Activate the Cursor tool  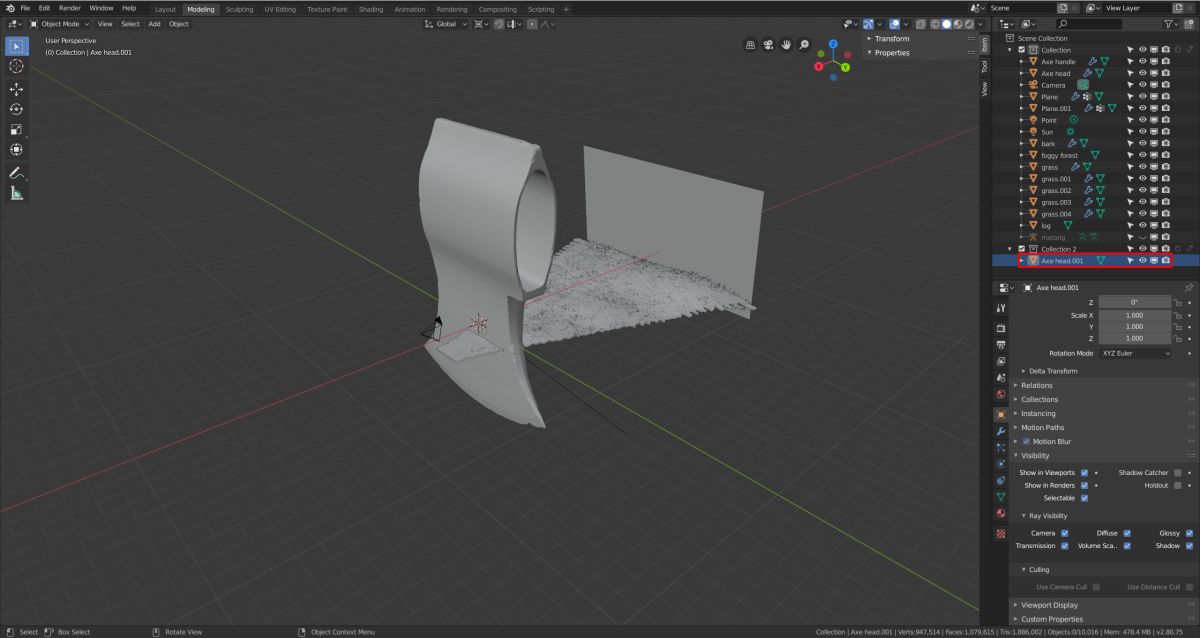(16, 66)
